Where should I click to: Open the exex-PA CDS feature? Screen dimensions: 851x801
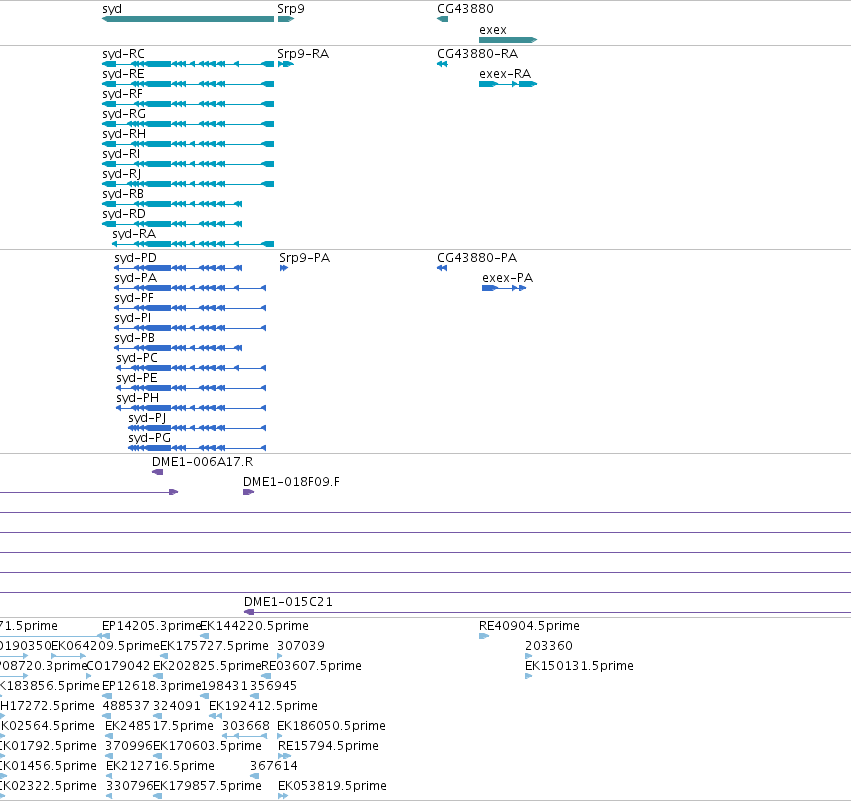504,288
